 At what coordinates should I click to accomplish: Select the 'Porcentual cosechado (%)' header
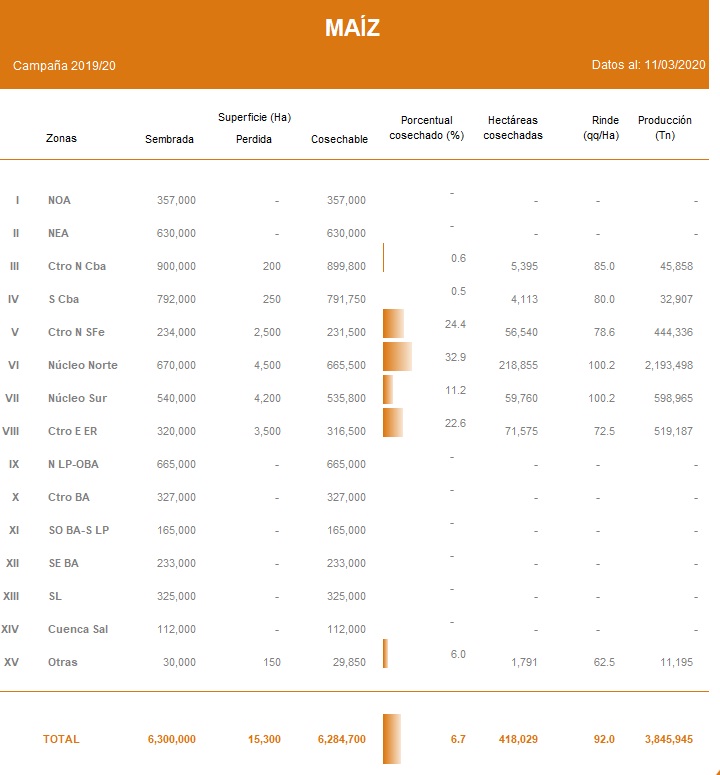pos(426,128)
